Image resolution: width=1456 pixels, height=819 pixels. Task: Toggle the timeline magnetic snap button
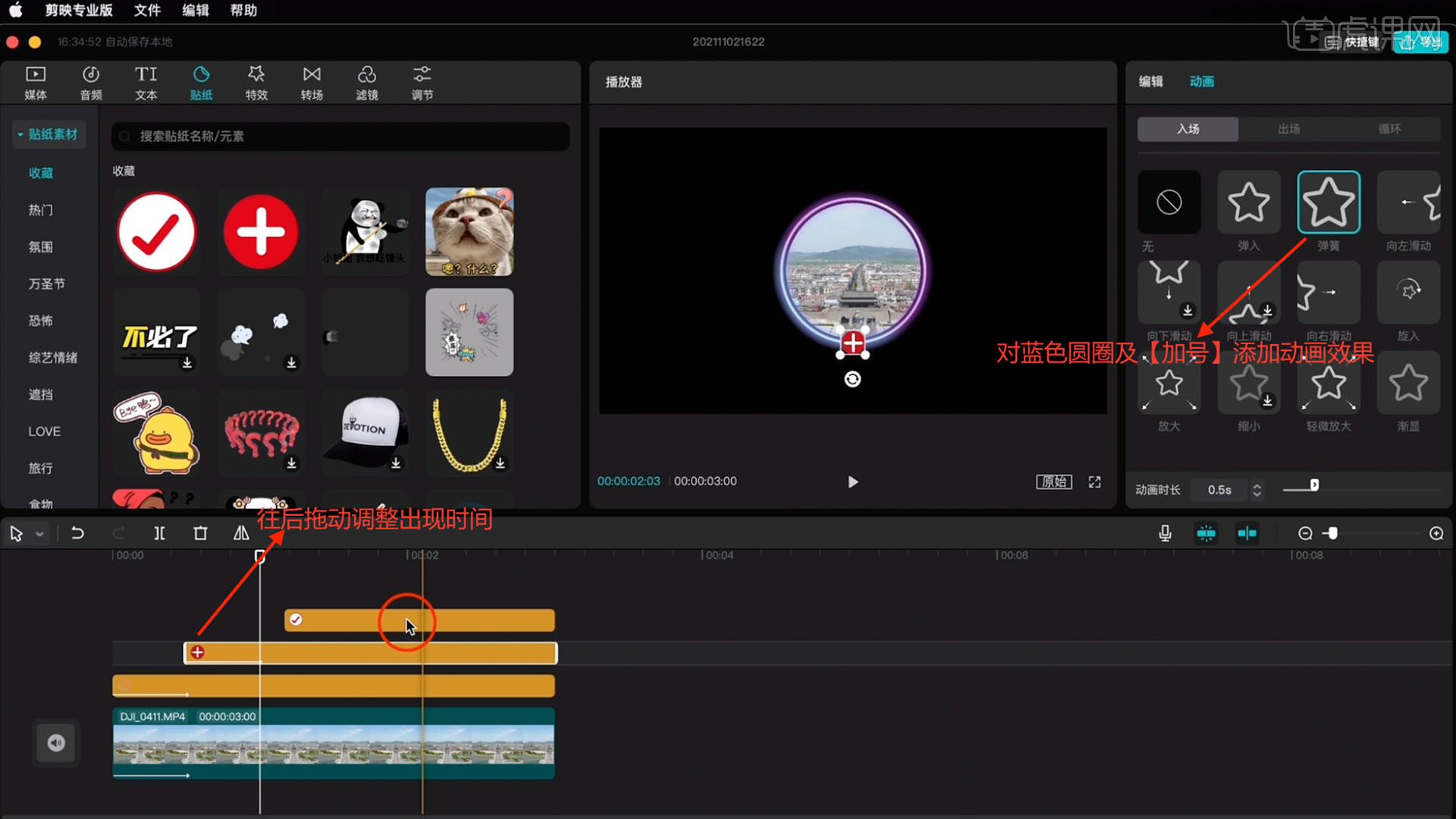point(1206,534)
